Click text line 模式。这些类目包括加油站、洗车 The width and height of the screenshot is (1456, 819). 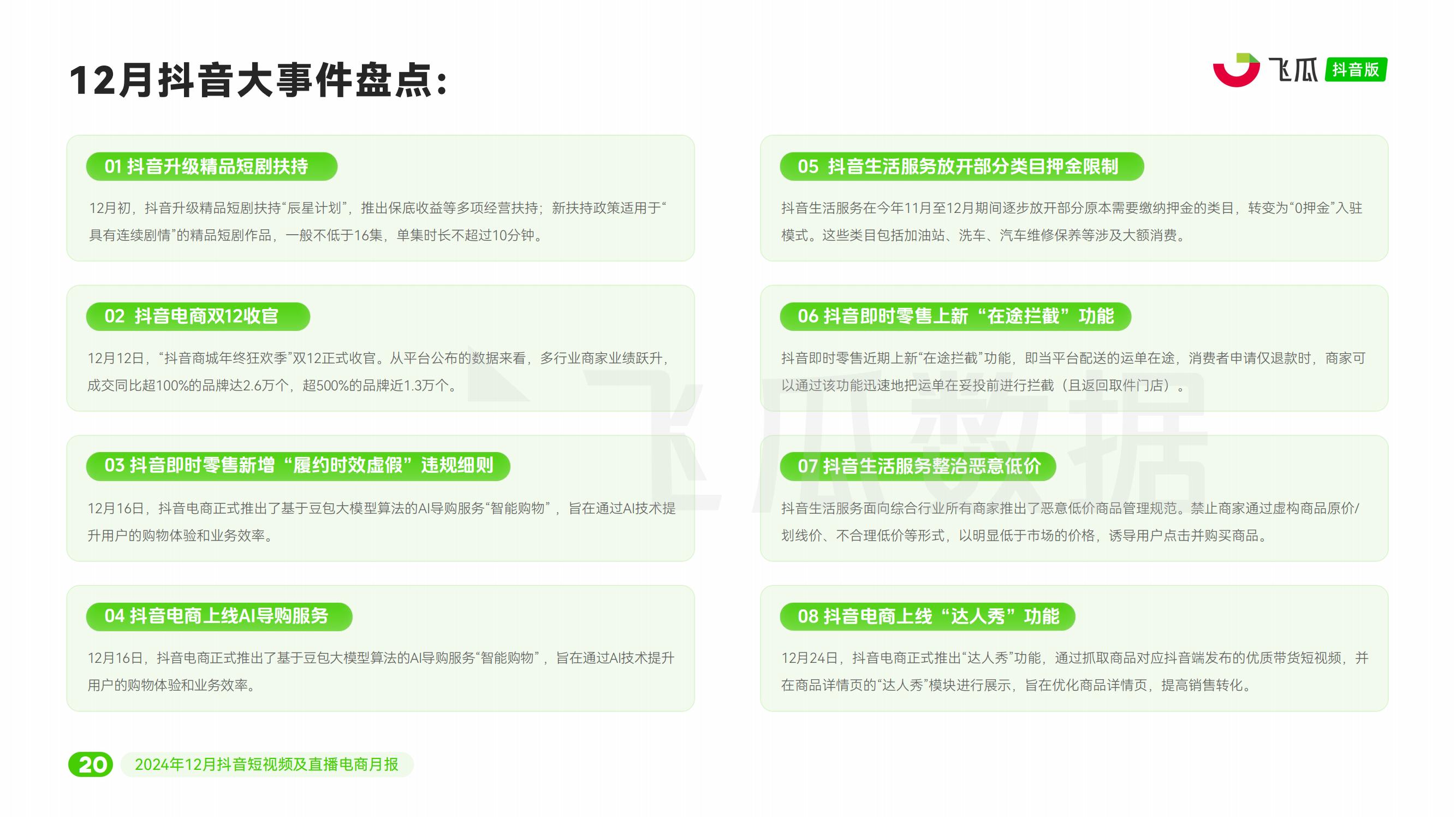click(x=984, y=235)
